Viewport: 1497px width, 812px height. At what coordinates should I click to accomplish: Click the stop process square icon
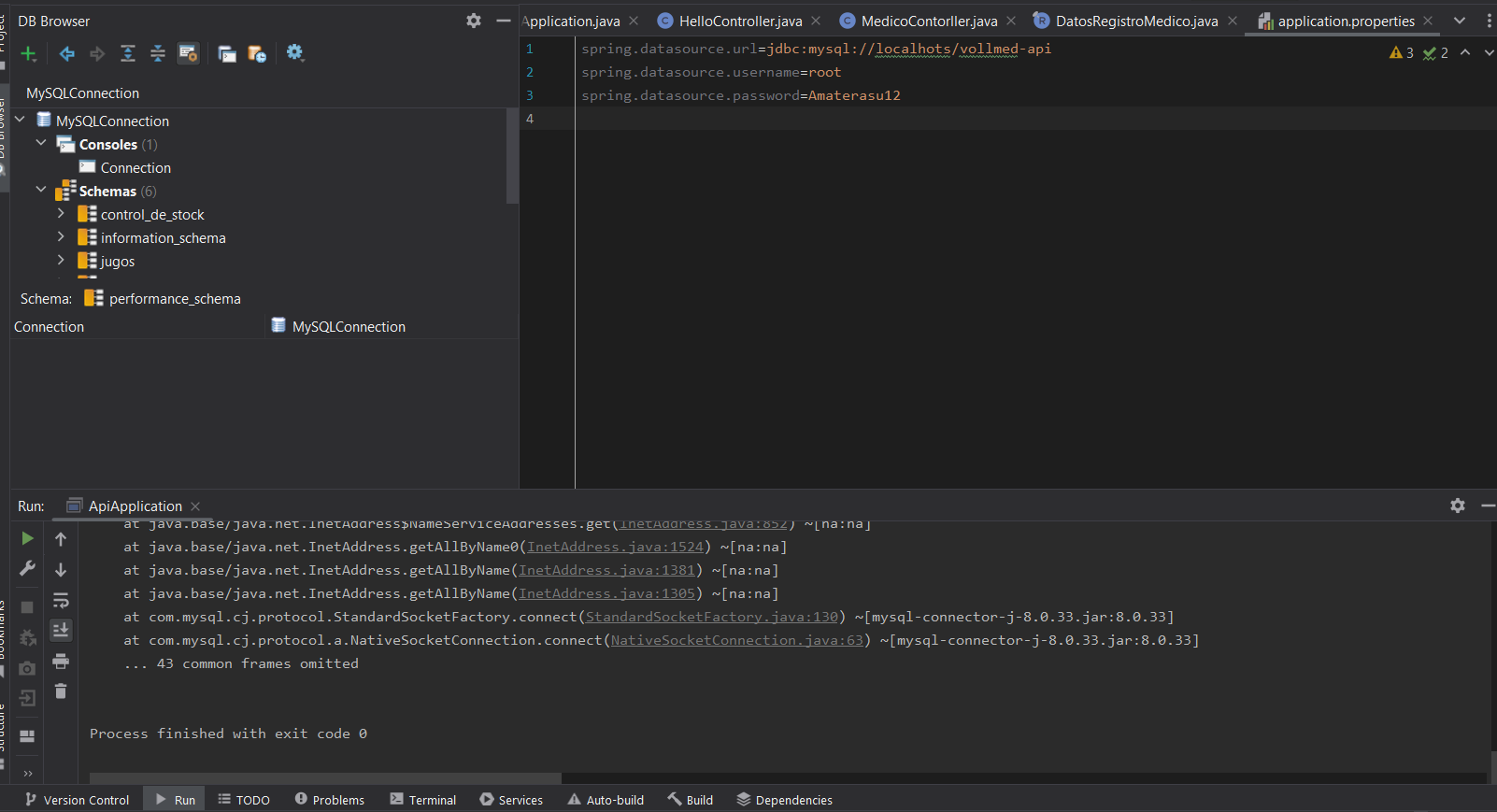[x=27, y=607]
